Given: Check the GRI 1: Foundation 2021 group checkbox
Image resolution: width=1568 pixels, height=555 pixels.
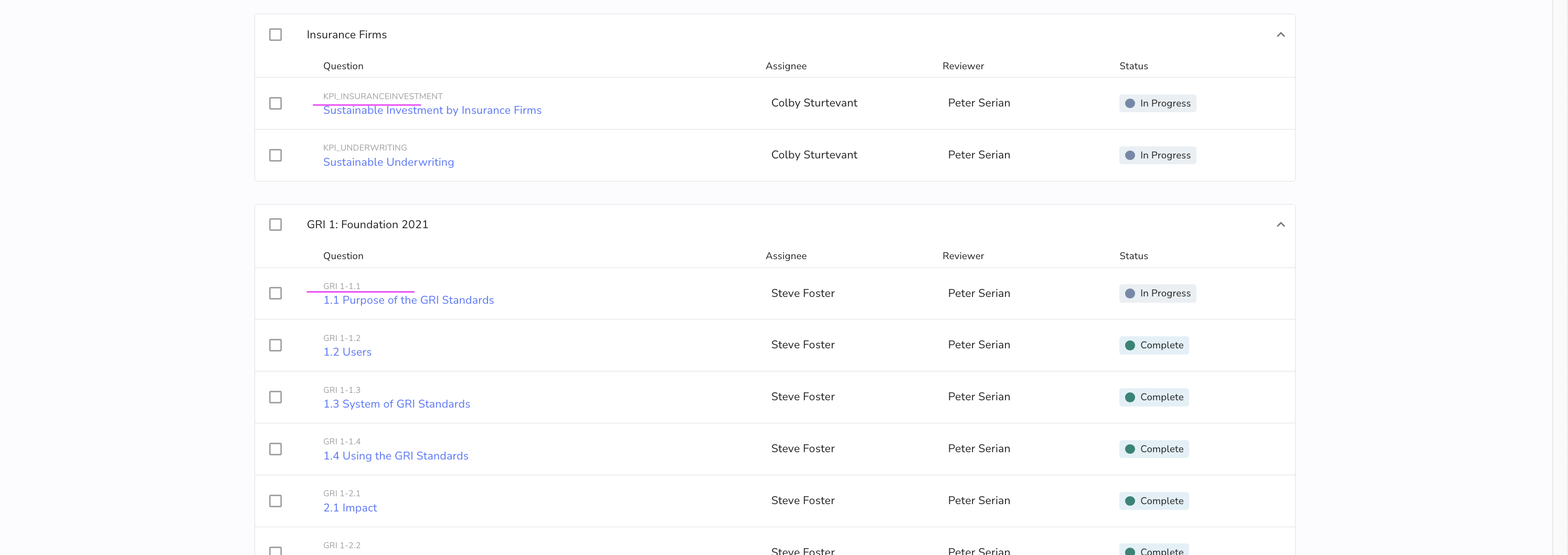Looking at the screenshot, I should point(275,225).
